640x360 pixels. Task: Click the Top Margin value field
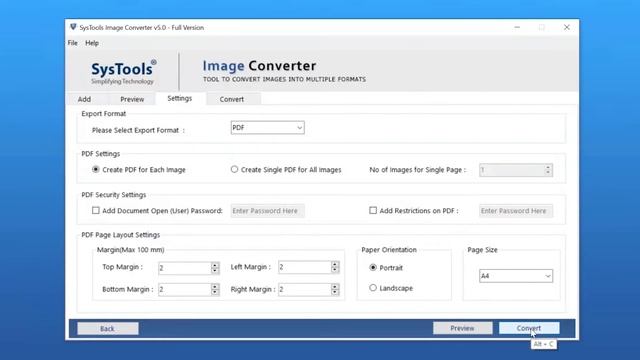184,268
